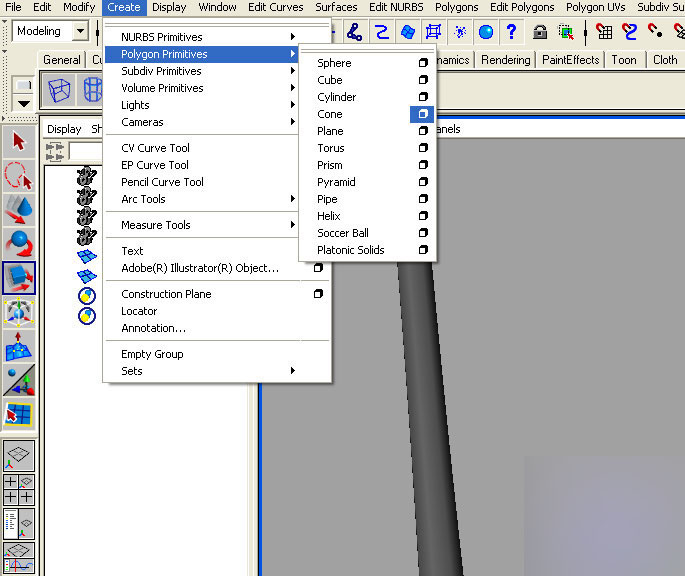Select the Scale tool blue cube icon

19,278
